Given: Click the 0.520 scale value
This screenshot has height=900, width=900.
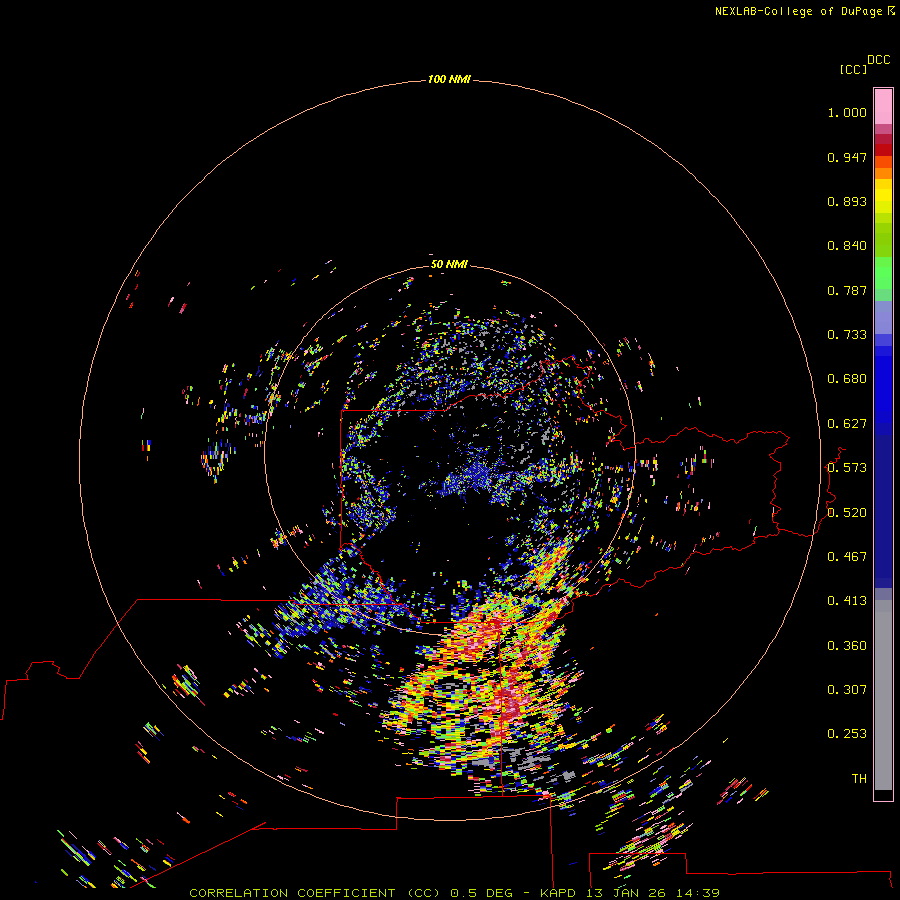Looking at the screenshot, I should click(847, 513).
